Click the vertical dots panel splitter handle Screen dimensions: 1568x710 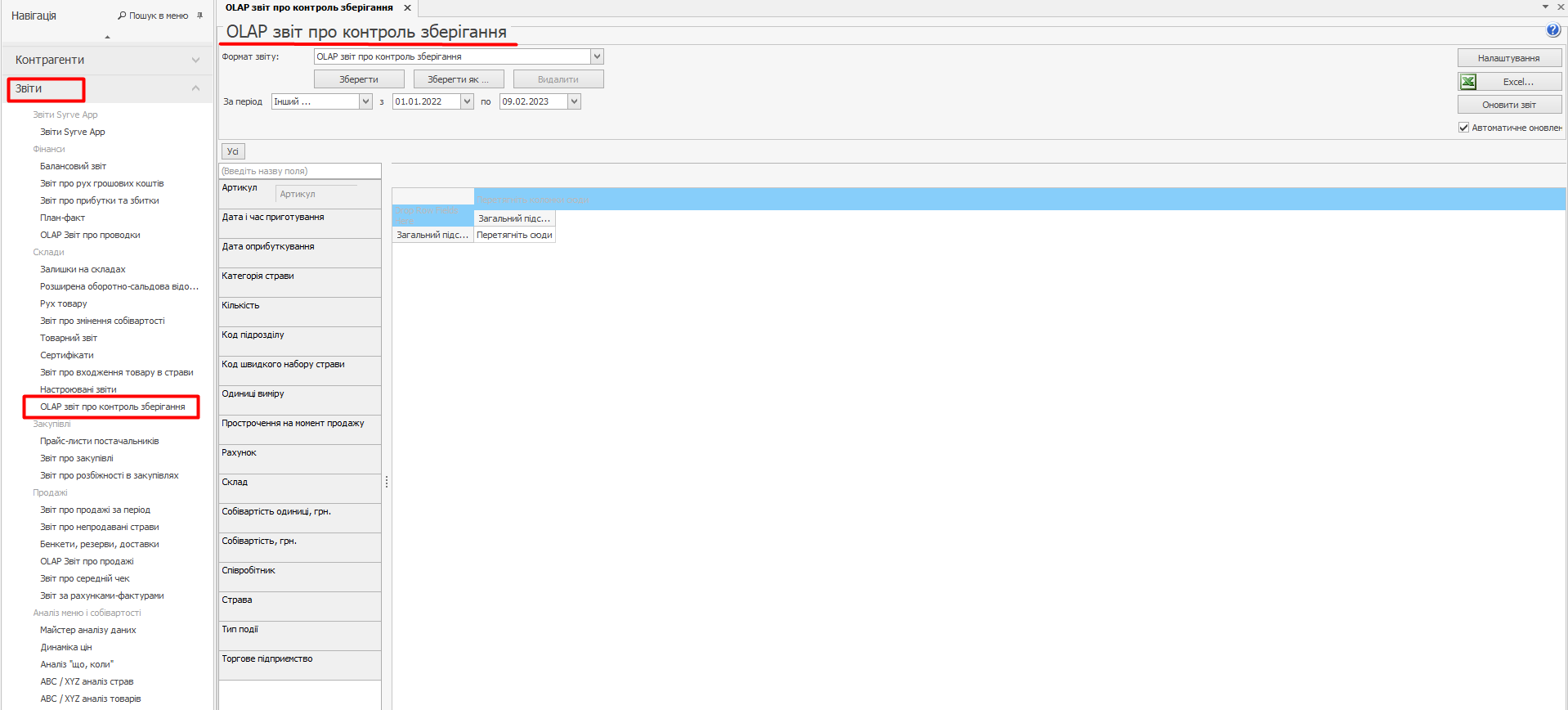(386, 482)
